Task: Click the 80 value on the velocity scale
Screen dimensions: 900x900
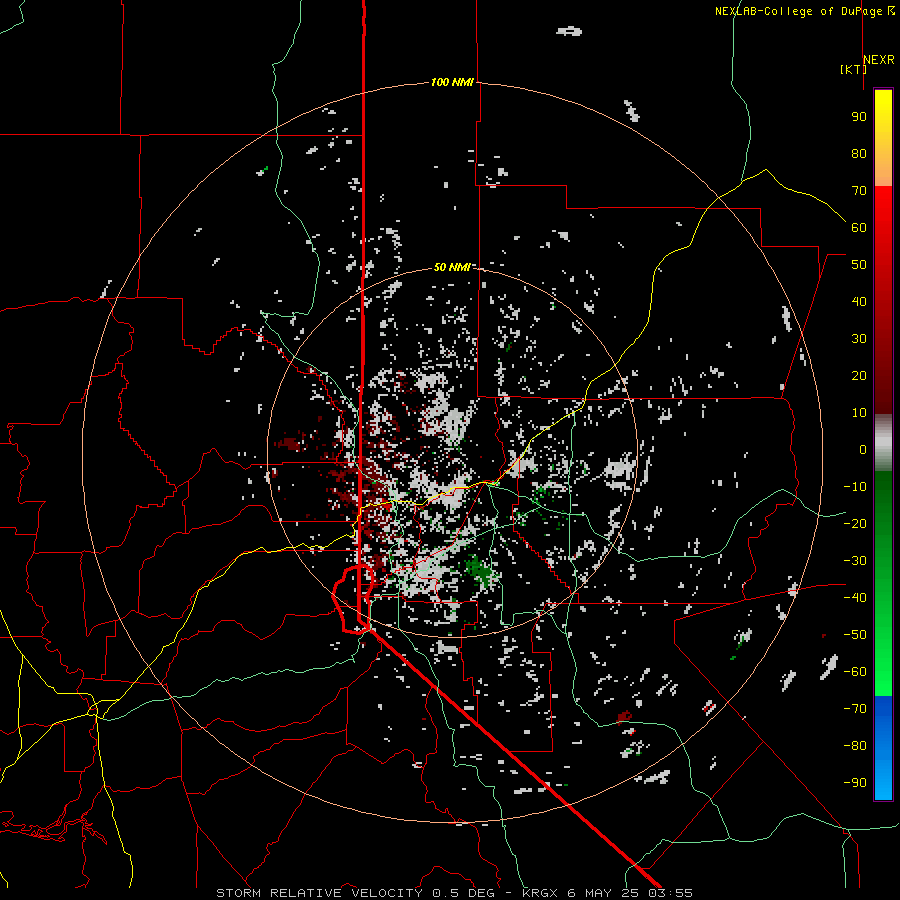Action: (x=859, y=153)
